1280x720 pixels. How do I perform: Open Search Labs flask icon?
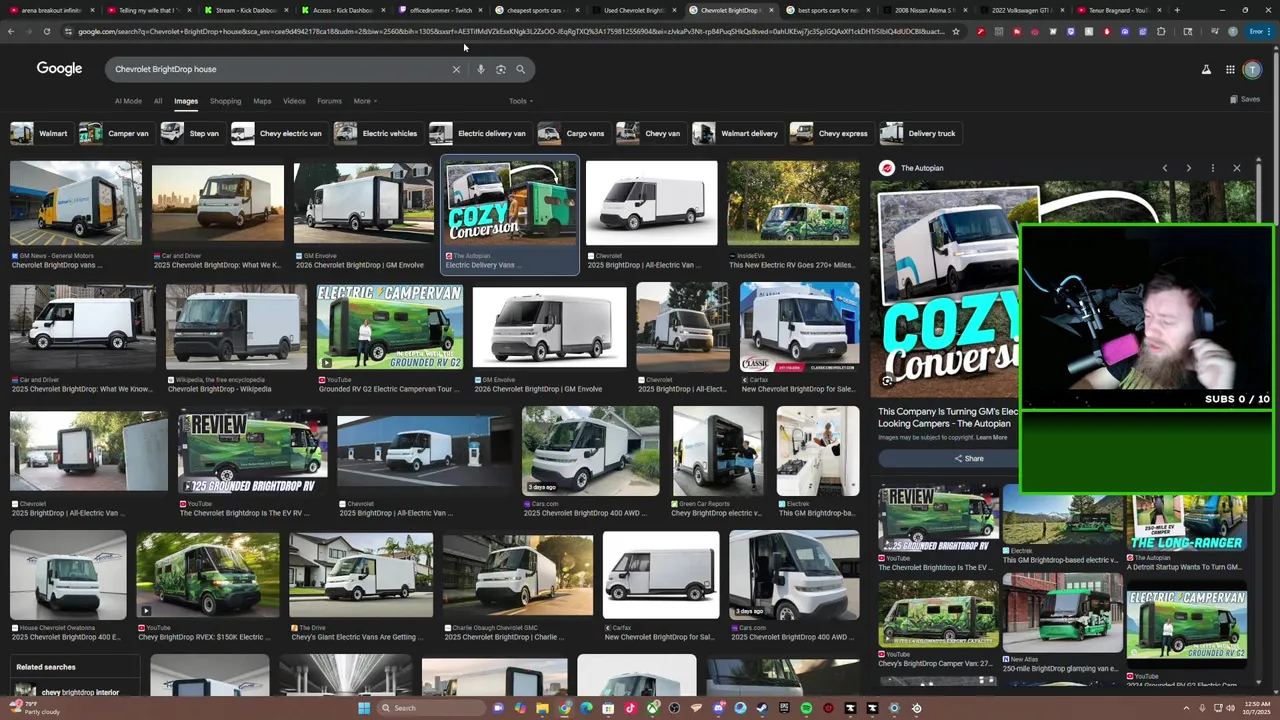(x=1206, y=69)
